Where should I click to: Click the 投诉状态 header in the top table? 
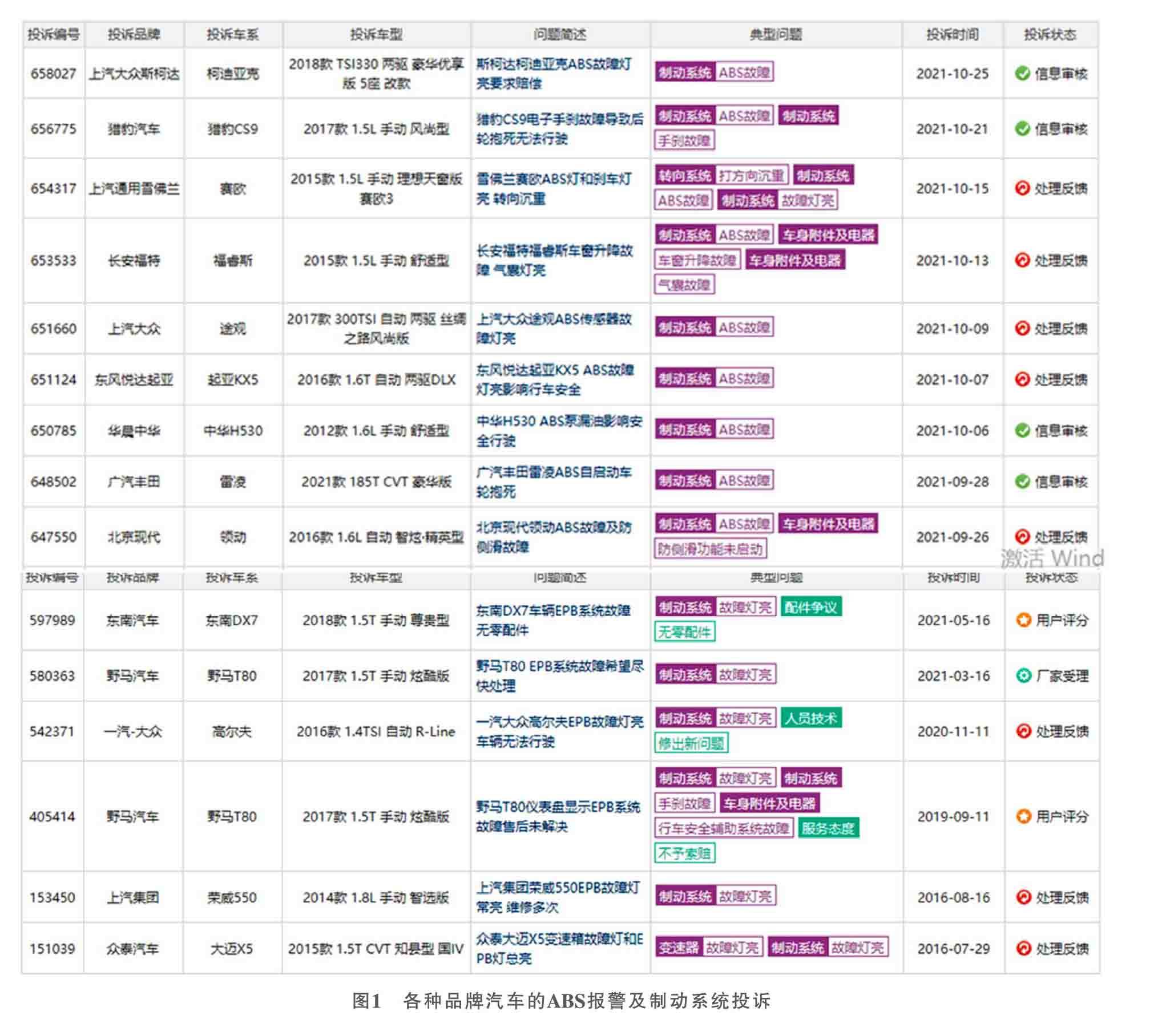pyautogui.click(x=1050, y=34)
